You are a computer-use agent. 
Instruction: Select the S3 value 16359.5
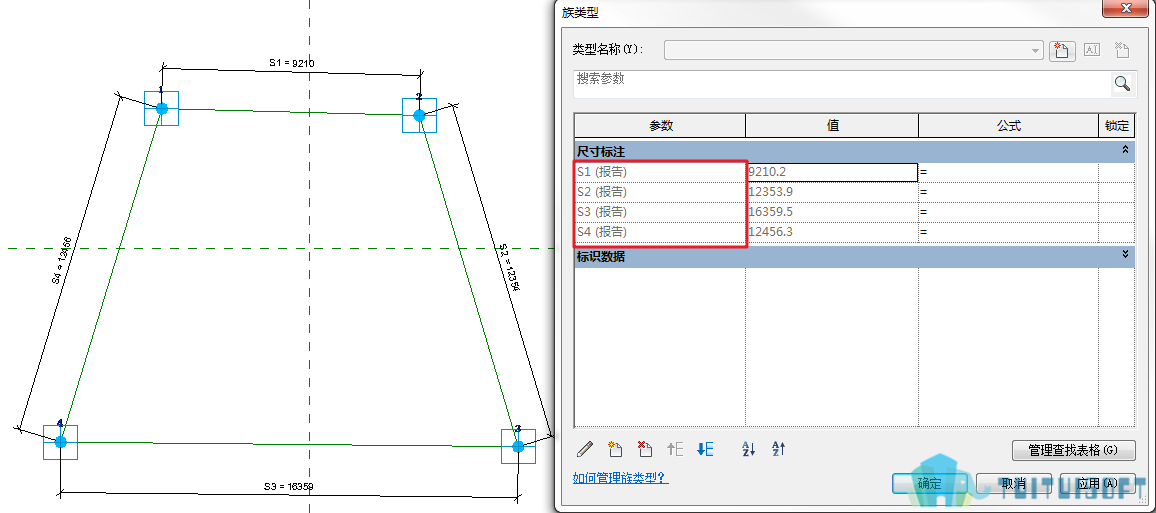coord(832,212)
